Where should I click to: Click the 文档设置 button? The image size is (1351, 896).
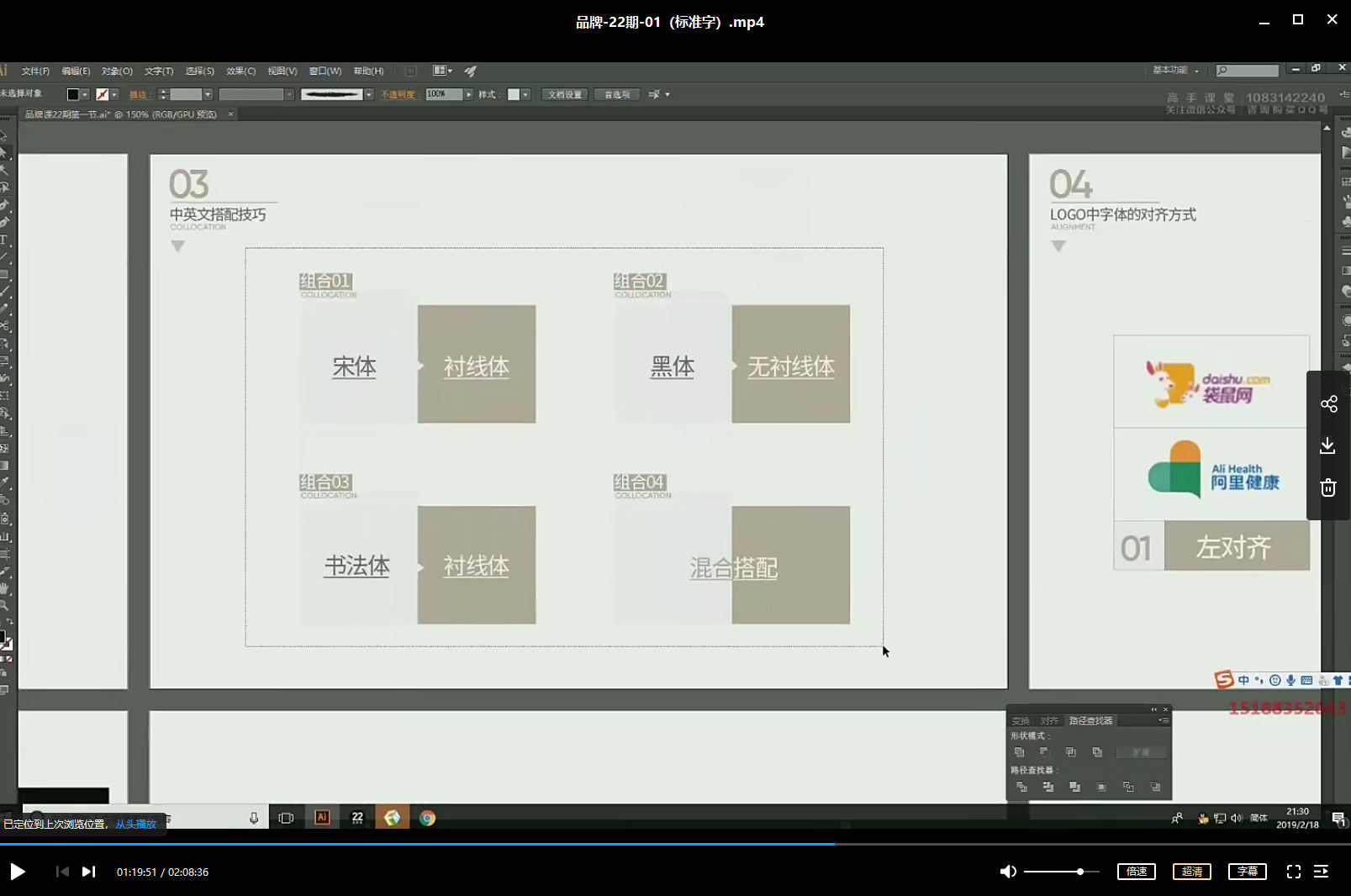[564, 95]
